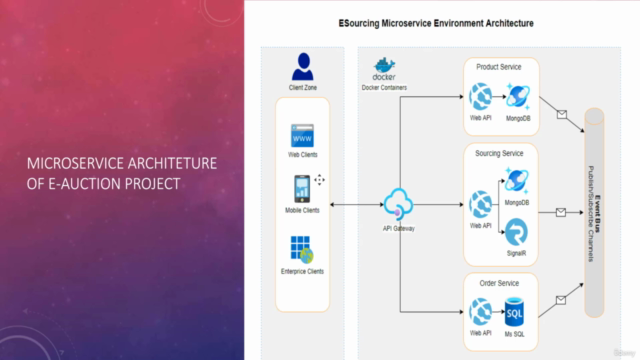Click the Order Service heading
Screen dimensions: 640x360
pyautogui.click(x=499, y=283)
